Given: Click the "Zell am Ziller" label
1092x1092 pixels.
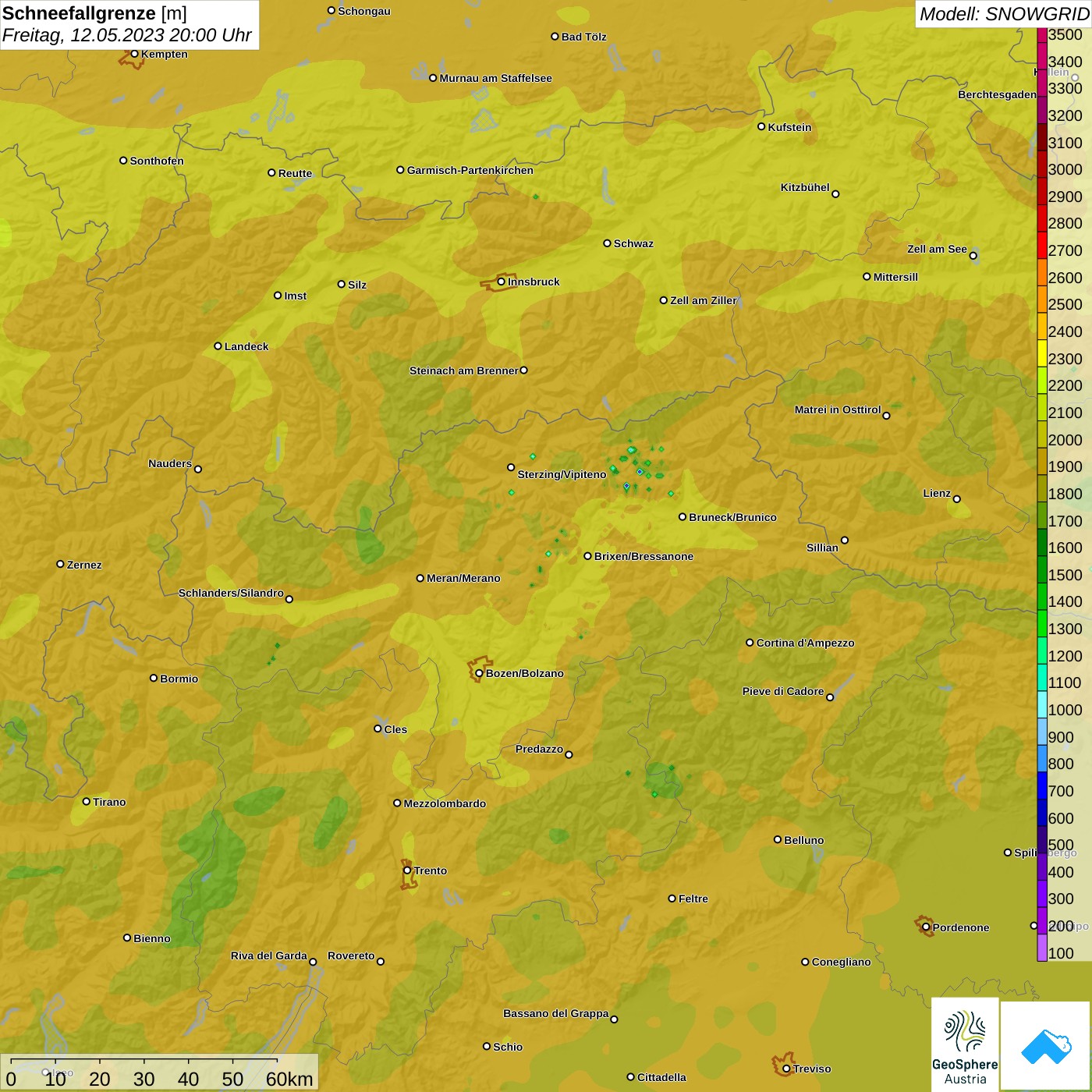Looking at the screenshot, I should (x=704, y=300).
